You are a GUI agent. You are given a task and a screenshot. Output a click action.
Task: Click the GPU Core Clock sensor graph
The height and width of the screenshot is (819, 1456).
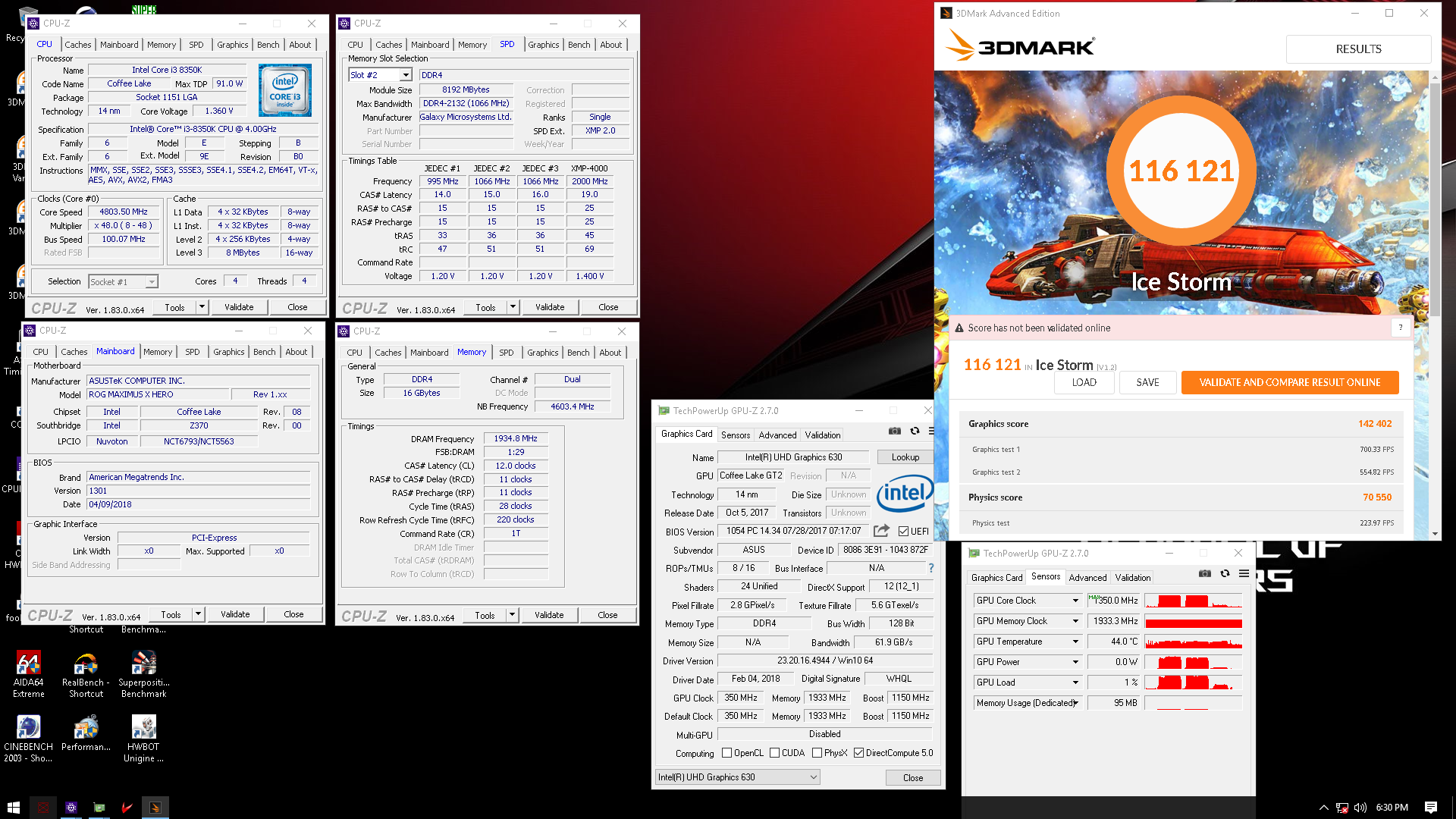(1194, 601)
